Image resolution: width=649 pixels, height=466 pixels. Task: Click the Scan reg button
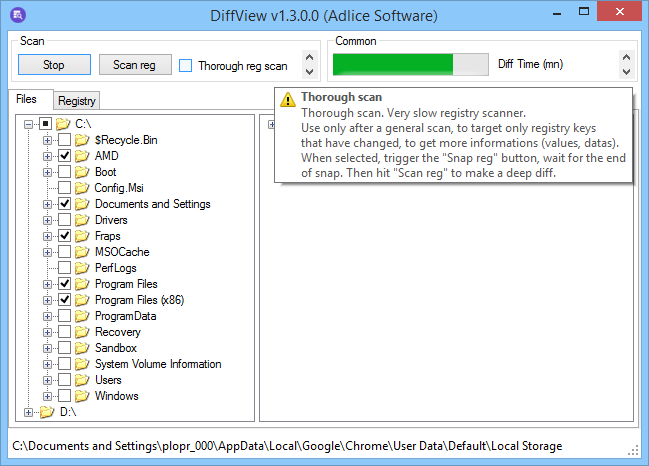(135, 65)
